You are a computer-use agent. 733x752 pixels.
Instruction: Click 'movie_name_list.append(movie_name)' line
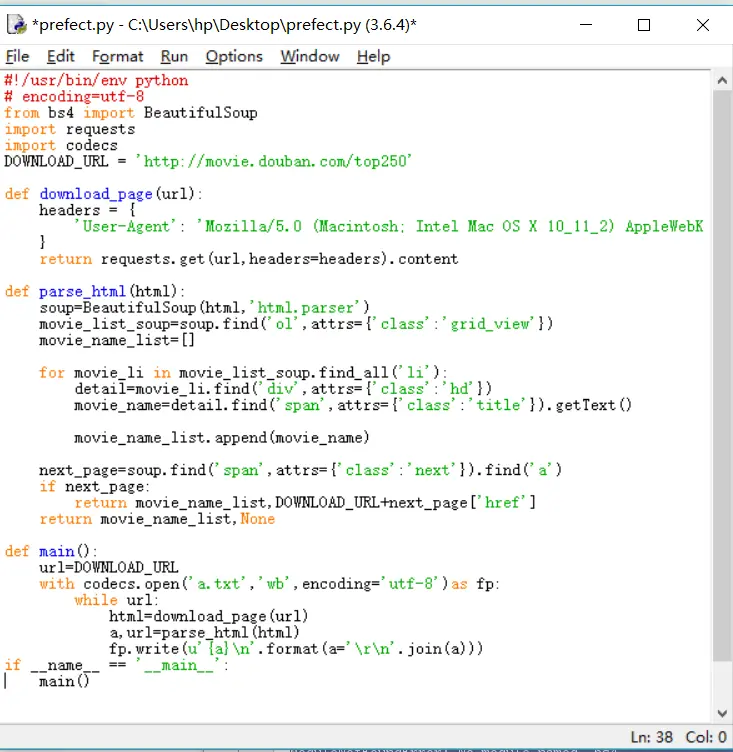[222, 438]
